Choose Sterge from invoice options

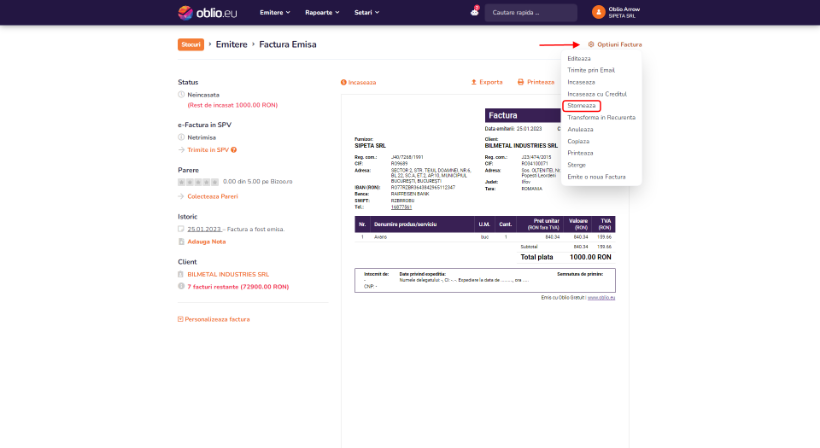pyautogui.click(x=579, y=164)
